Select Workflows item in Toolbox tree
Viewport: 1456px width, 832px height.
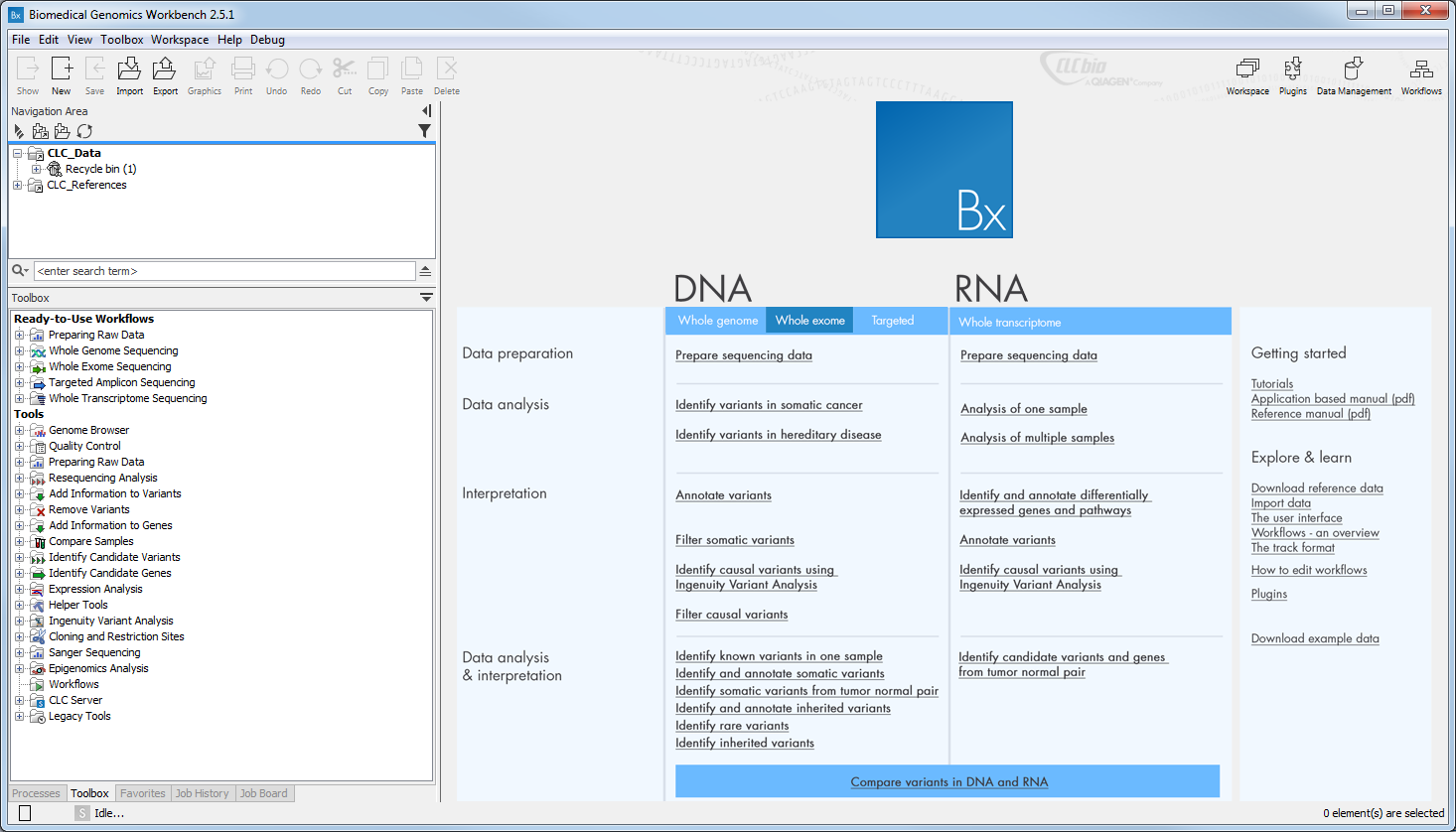73,684
